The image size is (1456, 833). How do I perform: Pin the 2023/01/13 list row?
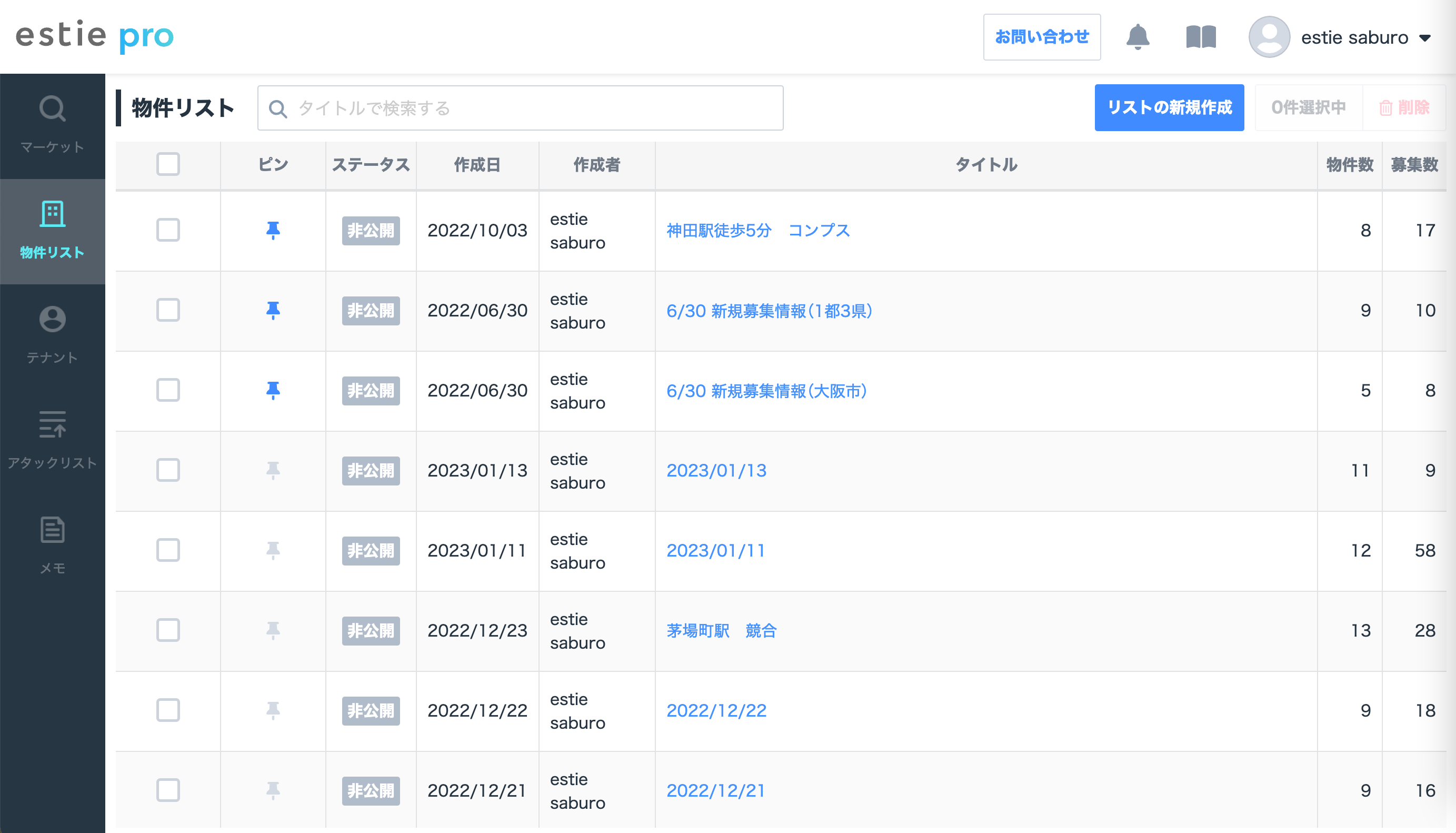pyautogui.click(x=273, y=470)
